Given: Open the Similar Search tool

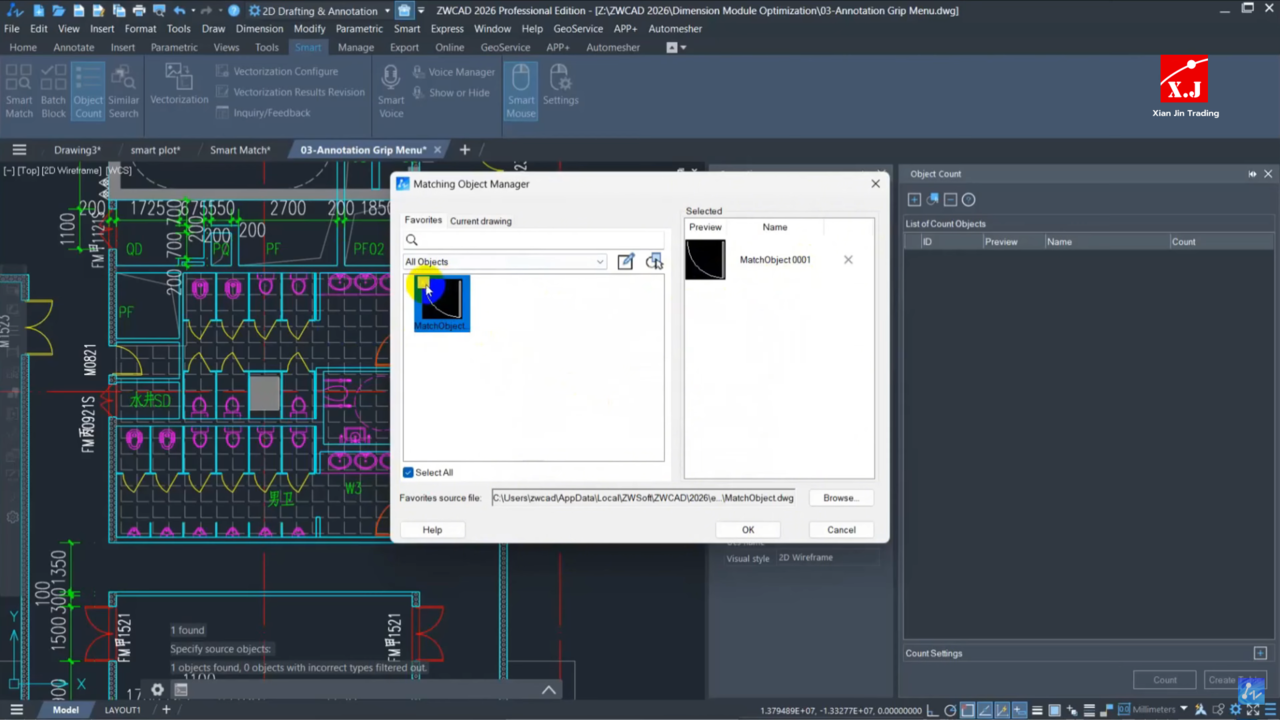Looking at the screenshot, I should (124, 90).
